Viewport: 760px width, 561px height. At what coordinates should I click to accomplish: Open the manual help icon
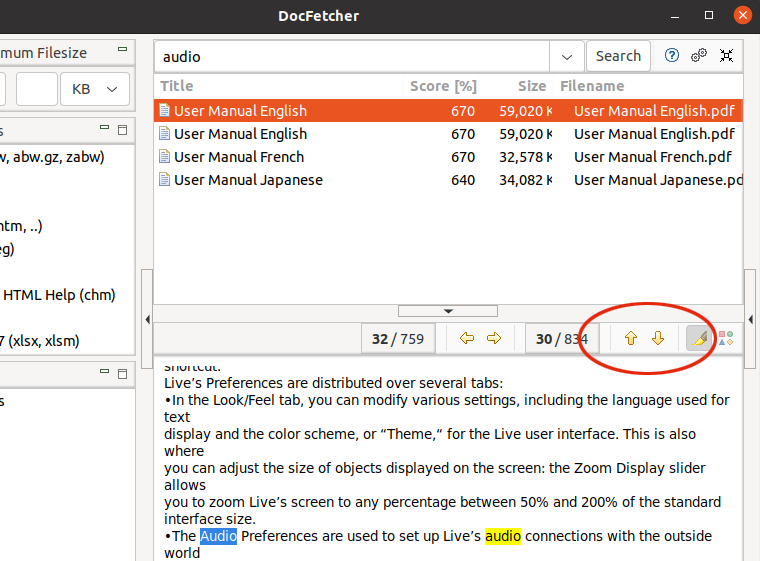click(x=671, y=56)
